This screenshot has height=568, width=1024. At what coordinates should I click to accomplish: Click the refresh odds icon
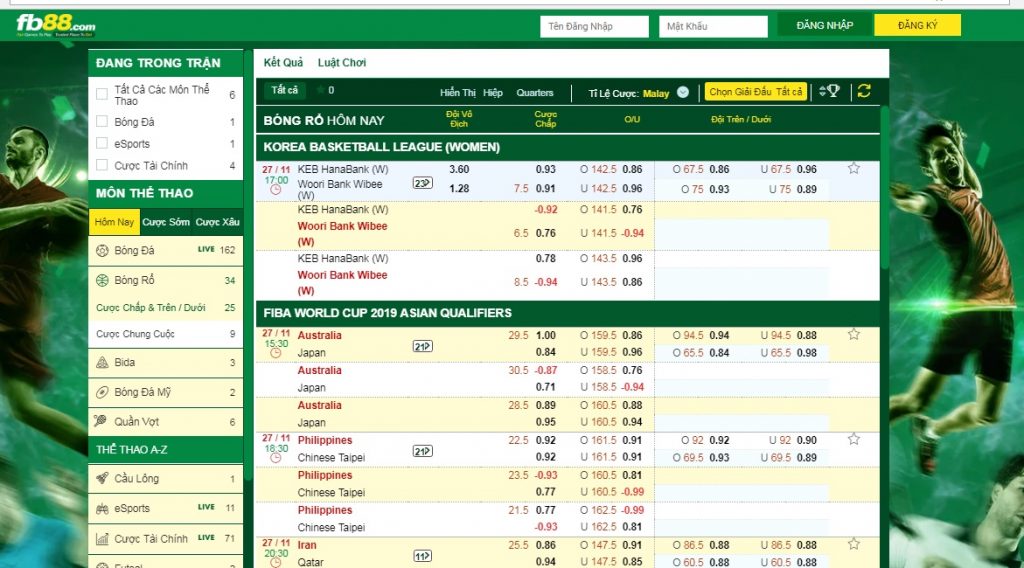[x=864, y=91]
